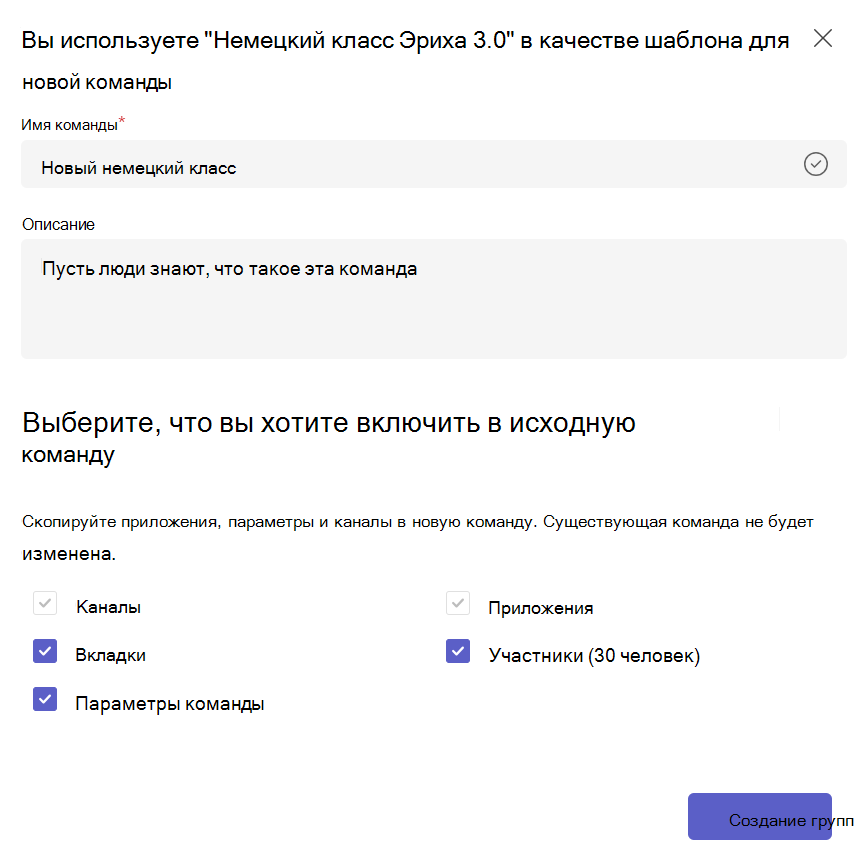Toggle the Вкладки checkbox

click(45, 651)
